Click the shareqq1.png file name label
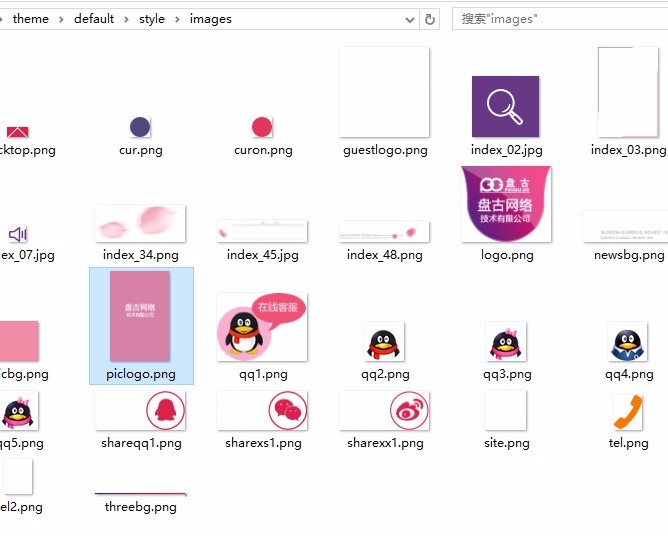Screen dimensions: 668x536 (141, 443)
